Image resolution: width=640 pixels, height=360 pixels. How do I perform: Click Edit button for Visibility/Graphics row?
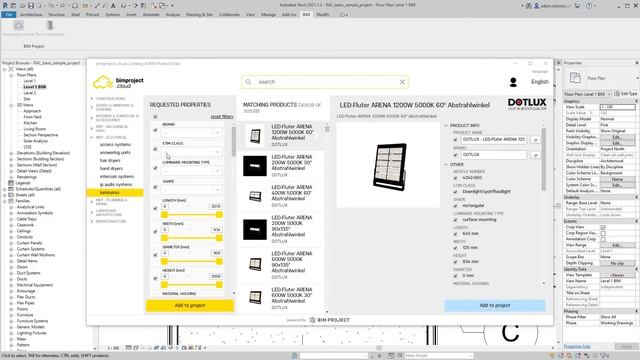(617, 137)
